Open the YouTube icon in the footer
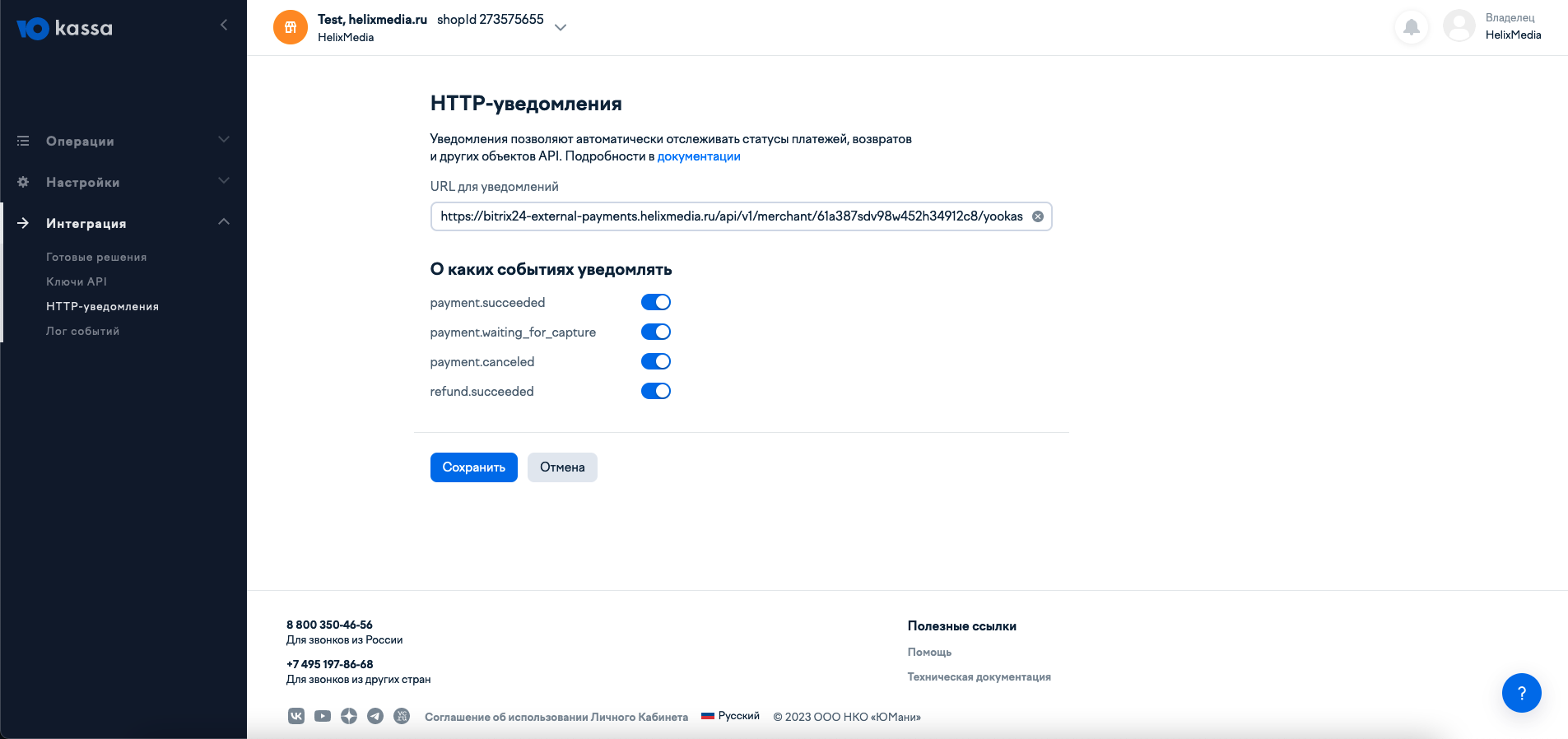 tap(323, 716)
